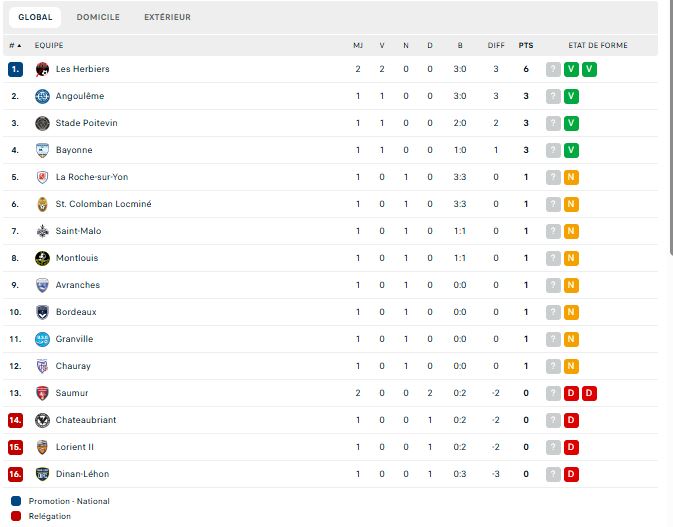The image size is (673, 527).
Task: Switch to the EXTÉRIEUR tab
Action: pyautogui.click(x=167, y=17)
